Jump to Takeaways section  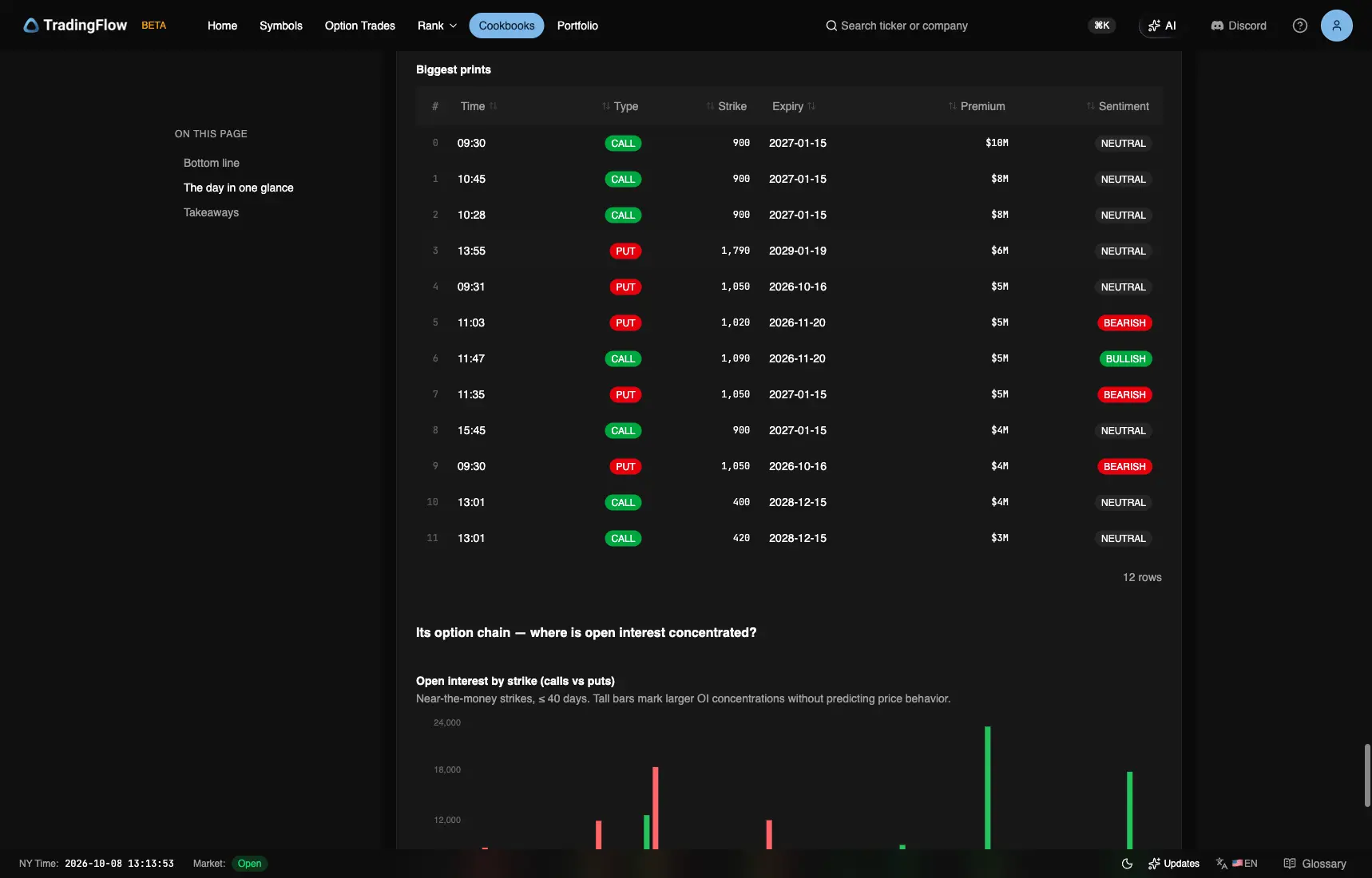point(211,212)
